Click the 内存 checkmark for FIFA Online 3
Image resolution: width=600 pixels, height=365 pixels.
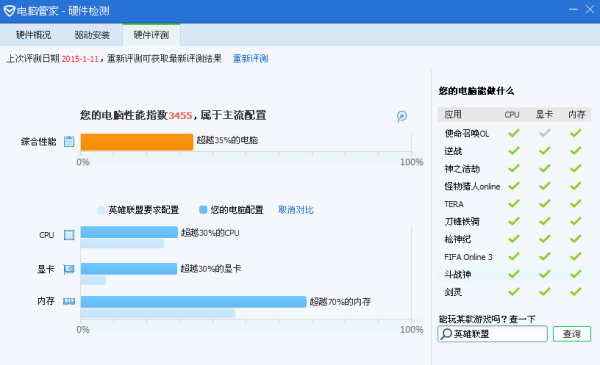pos(575,256)
